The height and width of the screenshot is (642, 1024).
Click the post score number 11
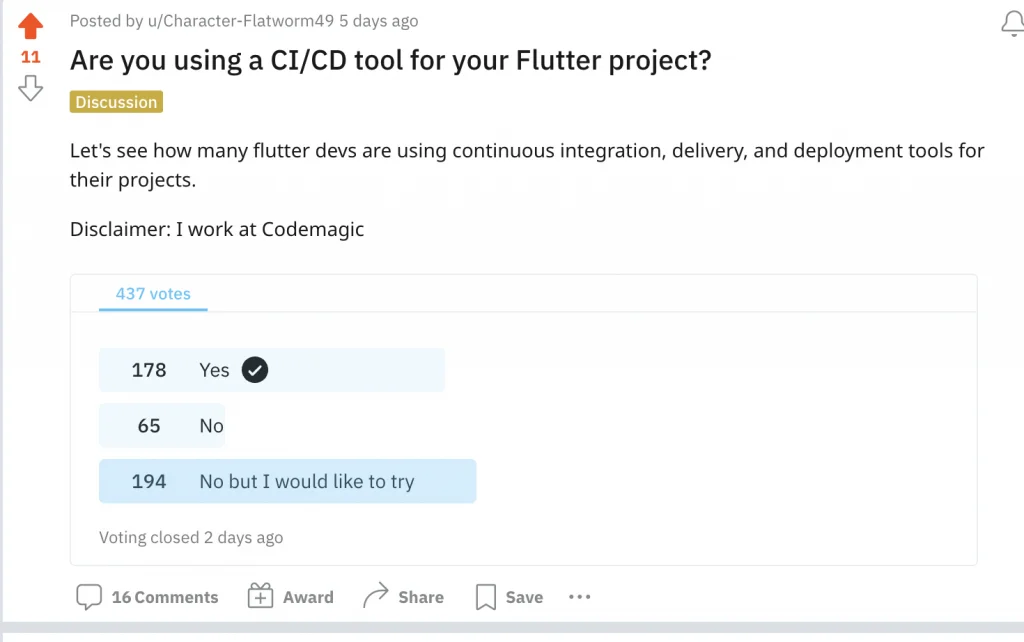(31, 57)
